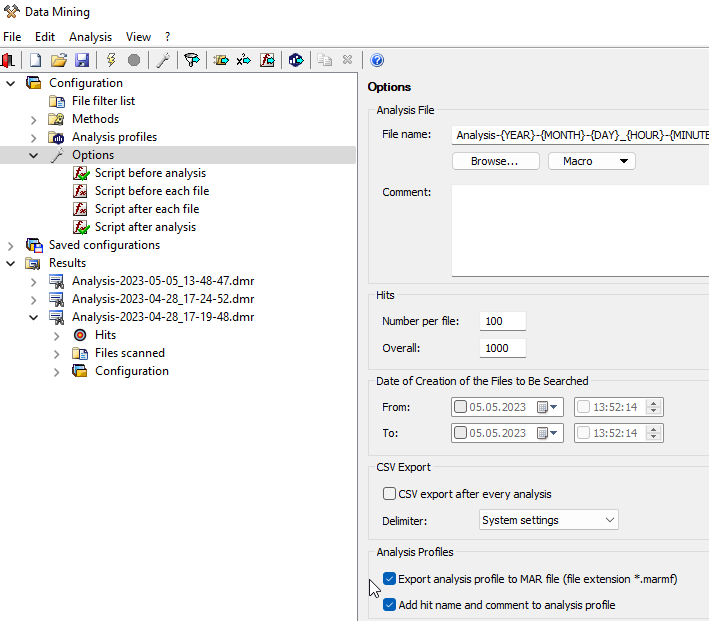Click the Script before each file fx icon
This screenshot has height=621, width=709.
click(80, 191)
